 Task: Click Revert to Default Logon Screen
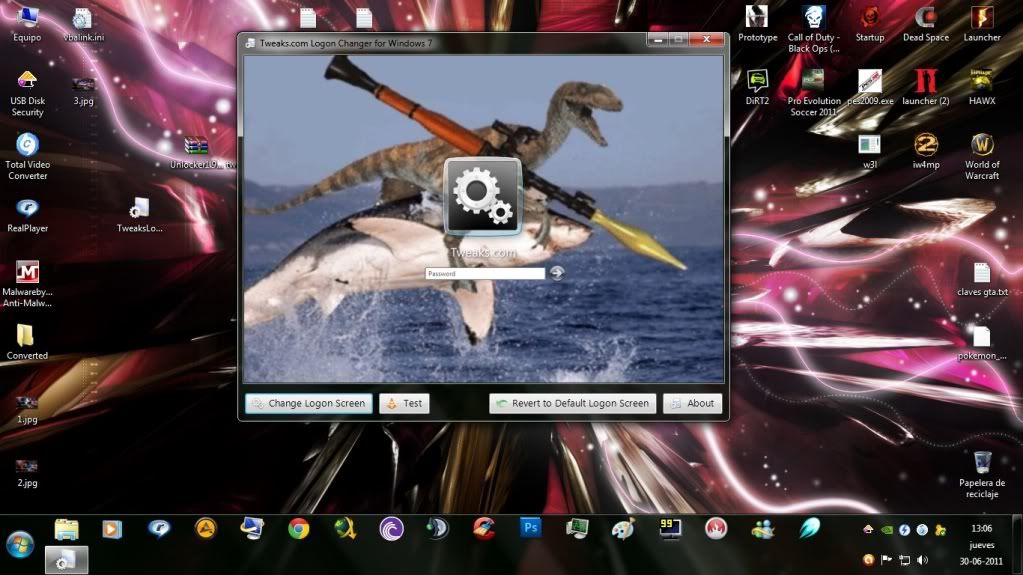[573, 403]
